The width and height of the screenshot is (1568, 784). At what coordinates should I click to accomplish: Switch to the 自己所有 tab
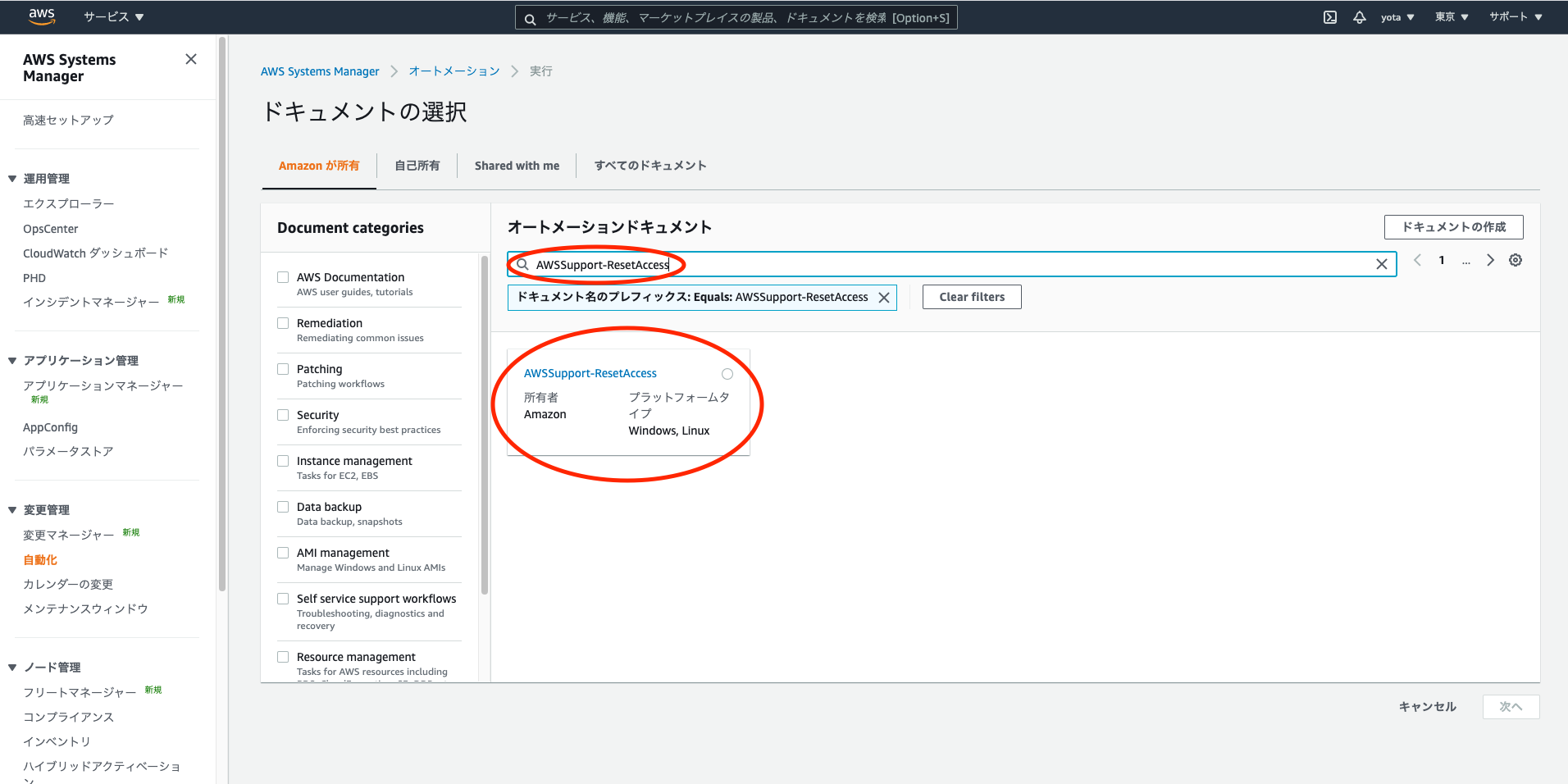[417, 166]
